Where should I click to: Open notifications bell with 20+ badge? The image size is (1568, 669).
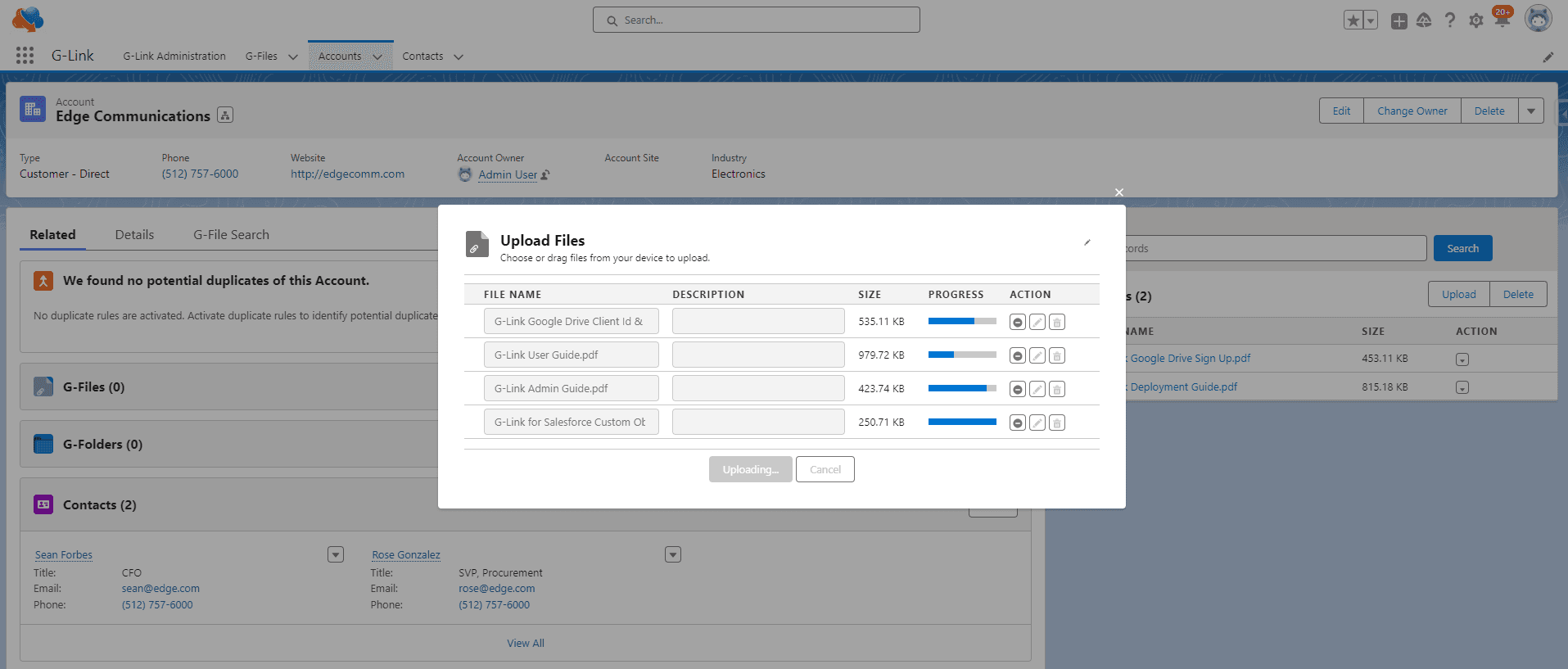[1502, 19]
